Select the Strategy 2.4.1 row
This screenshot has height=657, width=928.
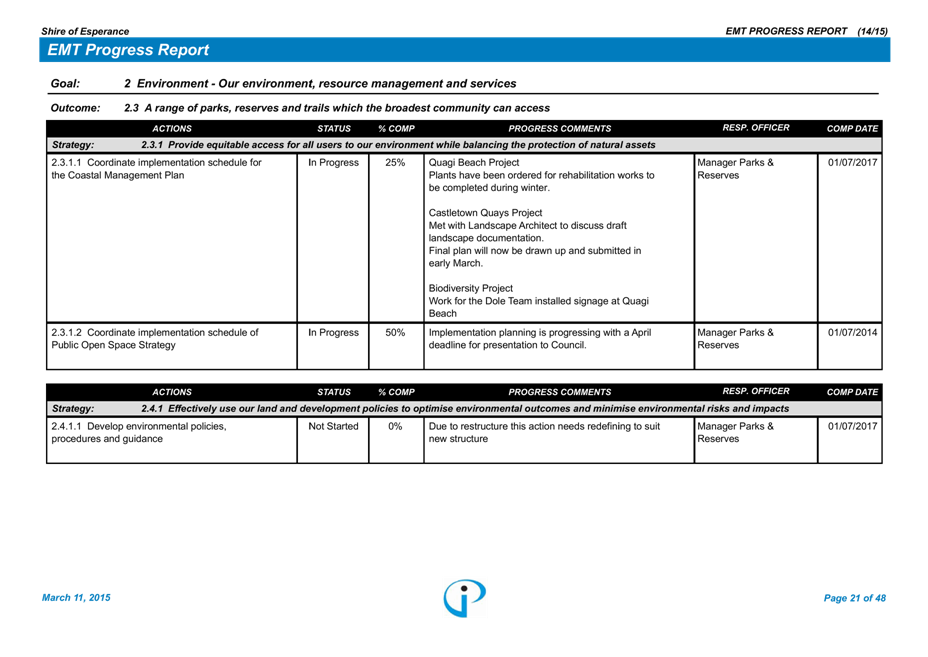(x=464, y=408)
